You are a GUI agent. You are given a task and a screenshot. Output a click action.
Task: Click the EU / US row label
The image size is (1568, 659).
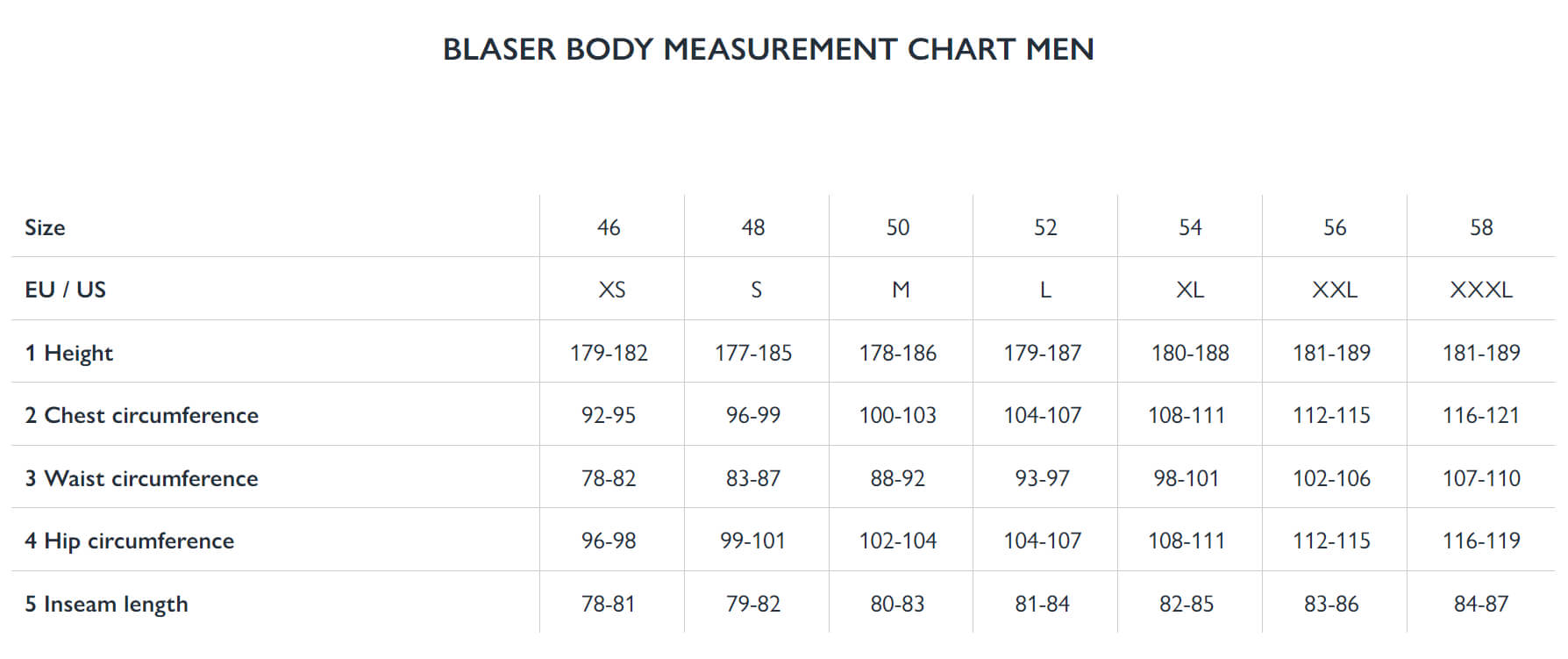point(65,290)
